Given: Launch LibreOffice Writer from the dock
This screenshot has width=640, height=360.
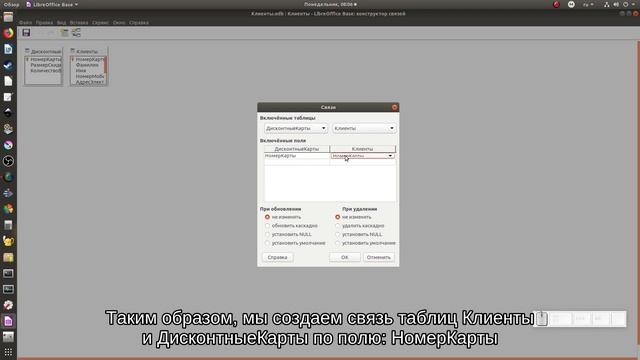Looking at the screenshot, I should click(8, 49).
